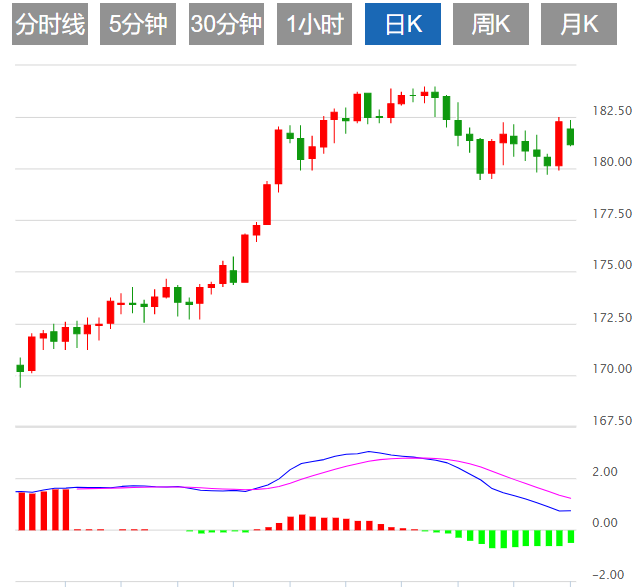Screen dimensions: 633x587
Task: Click the 175.00 price axis label
Action: [612, 265]
